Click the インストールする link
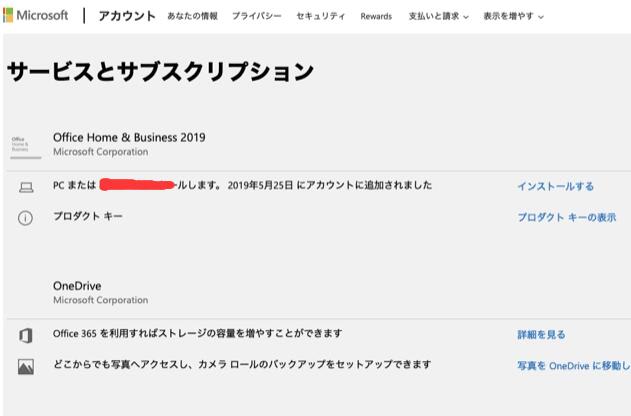631x416 pixels. (x=555, y=186)
